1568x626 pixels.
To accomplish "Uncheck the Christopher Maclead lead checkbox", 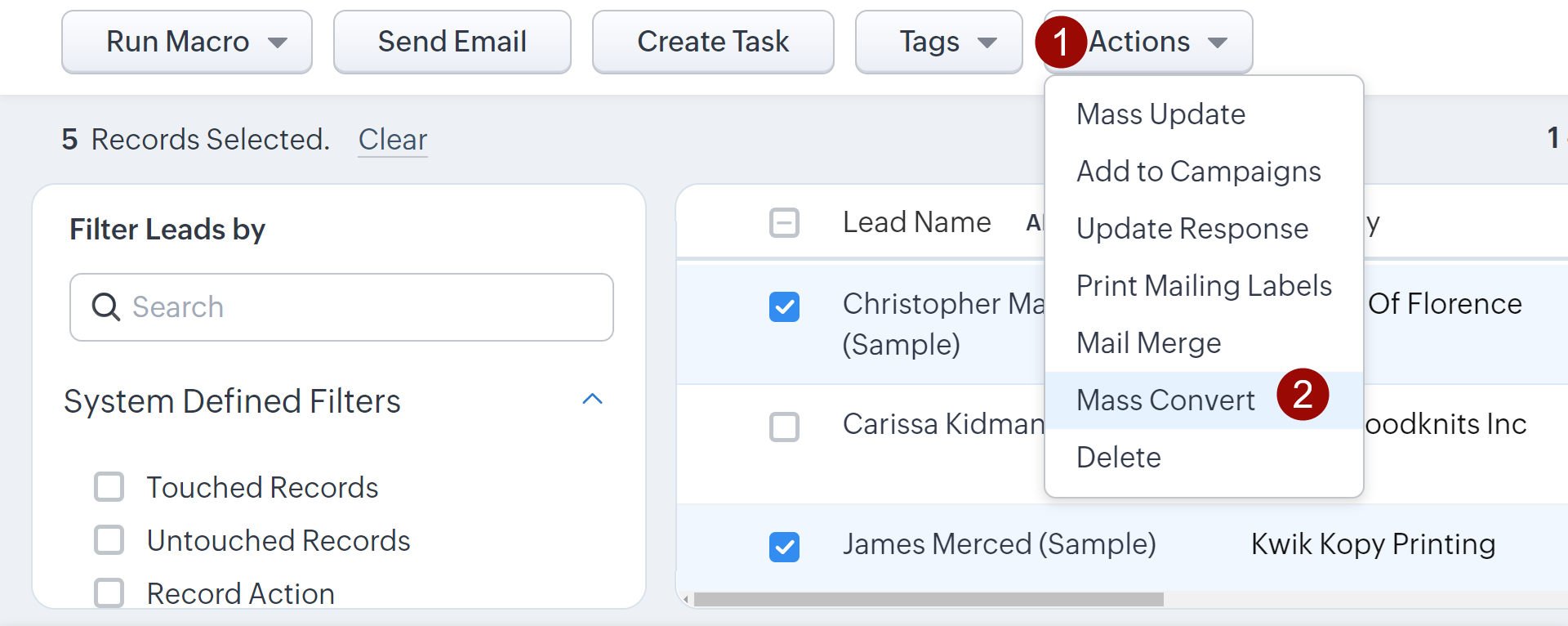I will pyautogui.click(x=784, y=307).
